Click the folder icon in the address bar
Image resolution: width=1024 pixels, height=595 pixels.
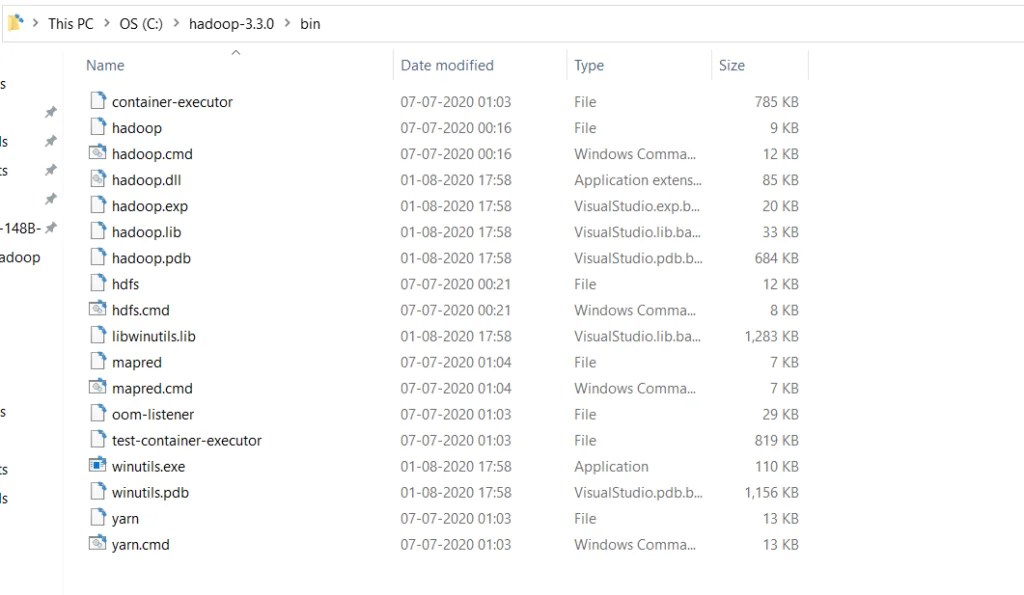14,22
